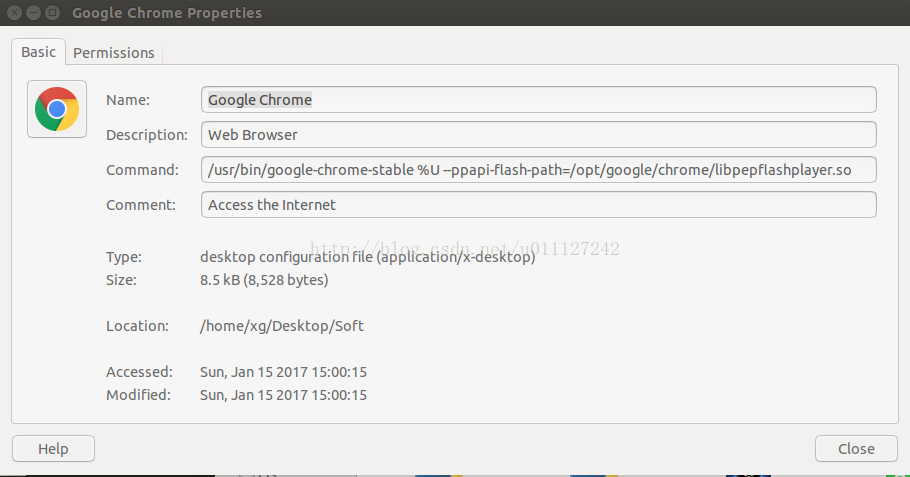This screenshot has width=910, height=477.
Task: Click the Name: label
Action: [128, 100]
